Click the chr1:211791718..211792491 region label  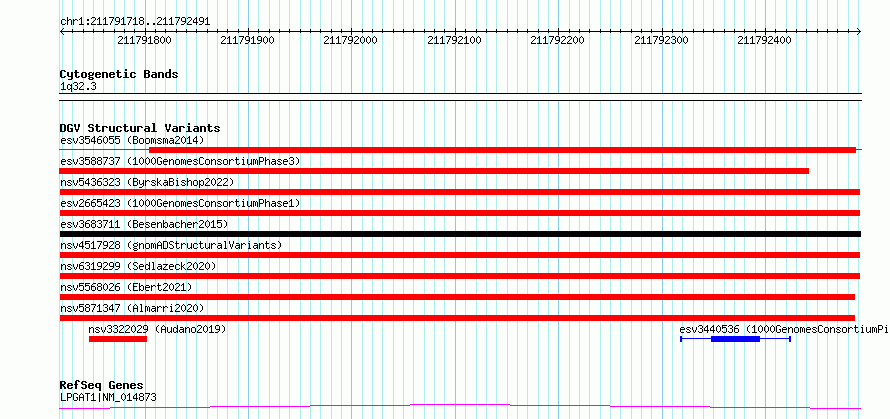(135, 21)
